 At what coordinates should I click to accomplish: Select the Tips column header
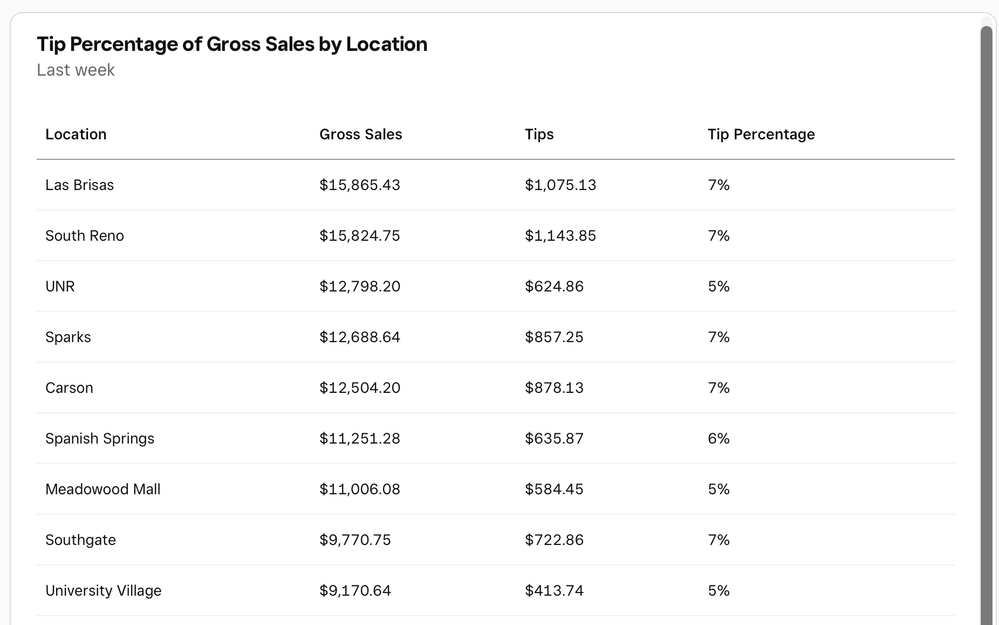click(x=539, y=134)
